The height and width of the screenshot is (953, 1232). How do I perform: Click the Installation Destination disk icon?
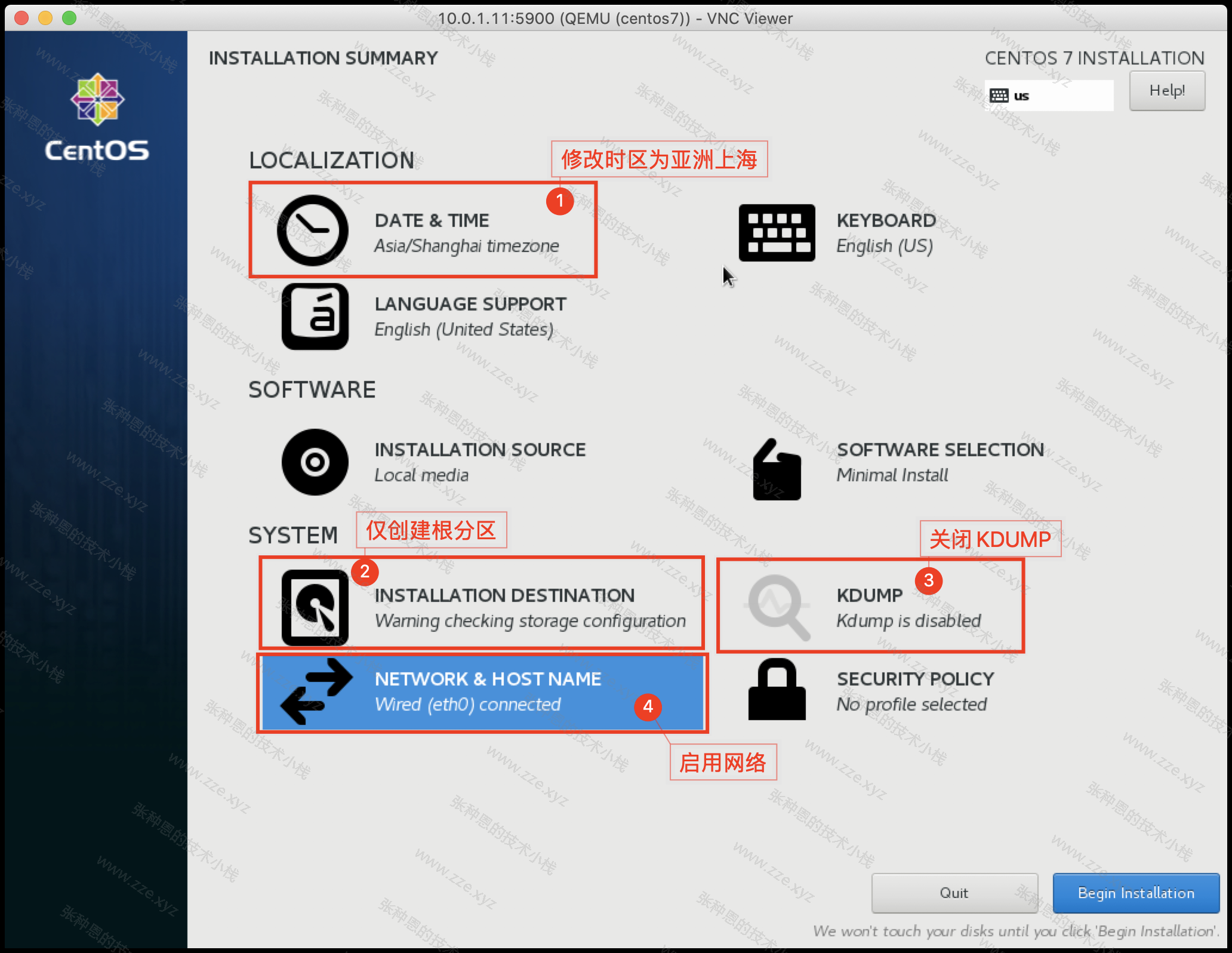tap(315, 607)
